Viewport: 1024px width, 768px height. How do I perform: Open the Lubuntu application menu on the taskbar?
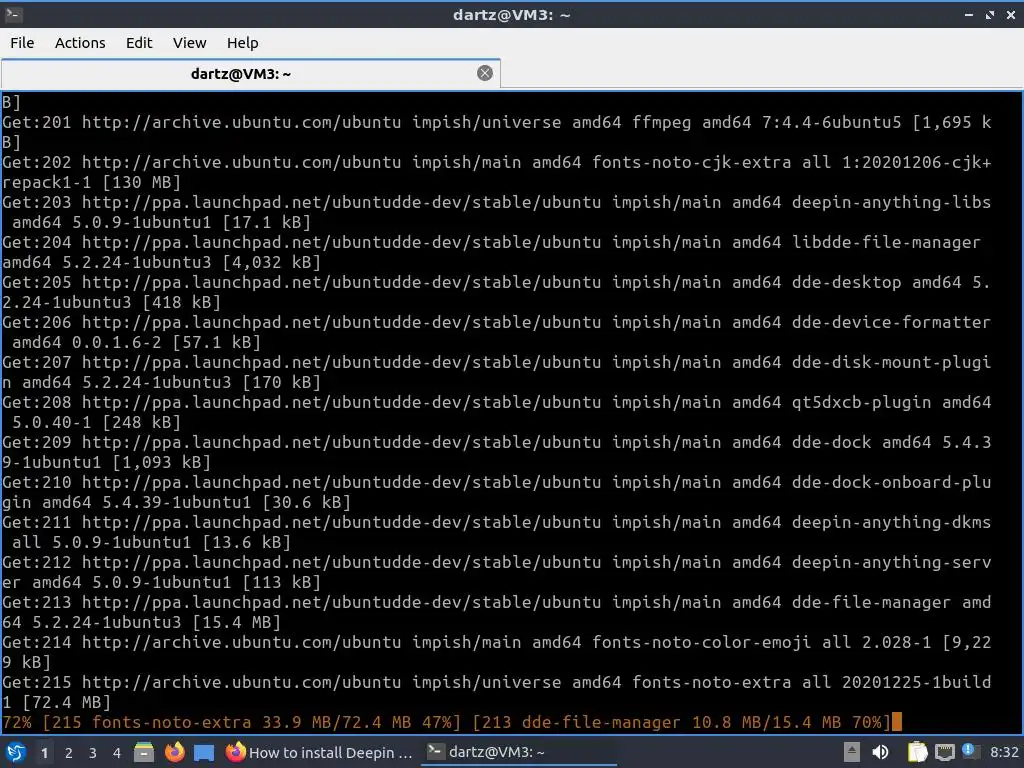coord(15,752)
